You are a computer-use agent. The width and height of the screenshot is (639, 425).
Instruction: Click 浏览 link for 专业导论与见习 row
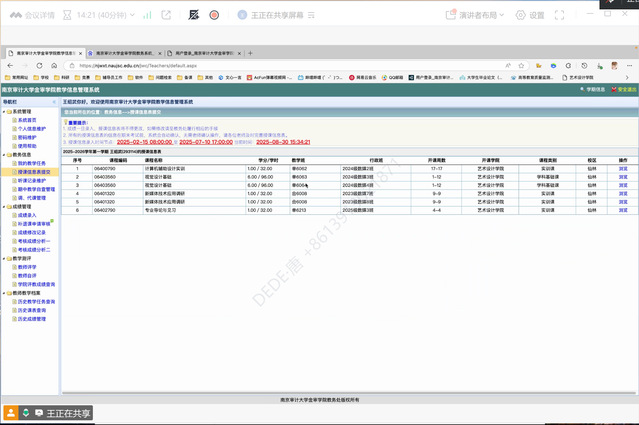[x=622, y=209]
